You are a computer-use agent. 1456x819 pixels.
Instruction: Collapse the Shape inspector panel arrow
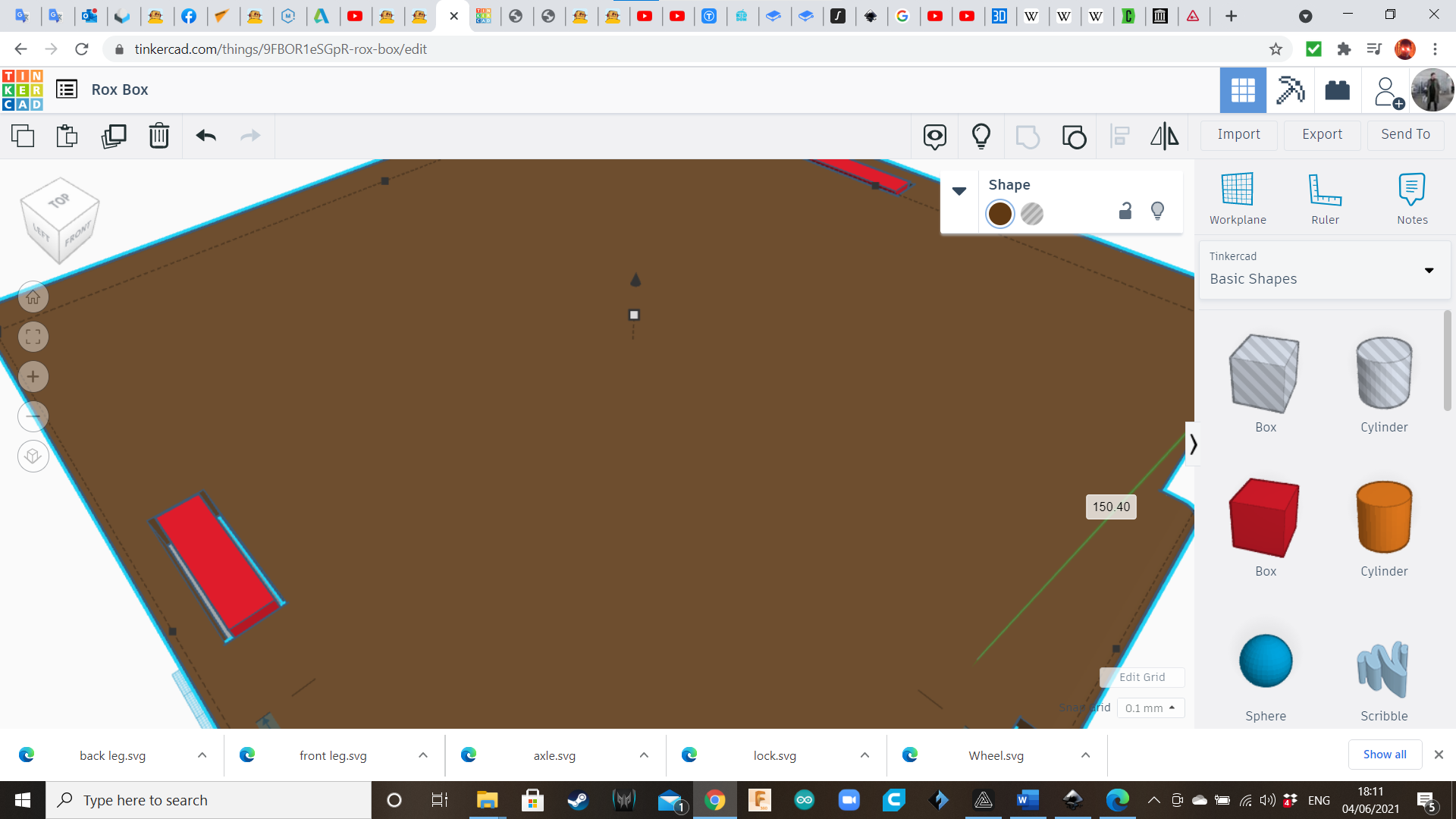click(x=959, y=191)
